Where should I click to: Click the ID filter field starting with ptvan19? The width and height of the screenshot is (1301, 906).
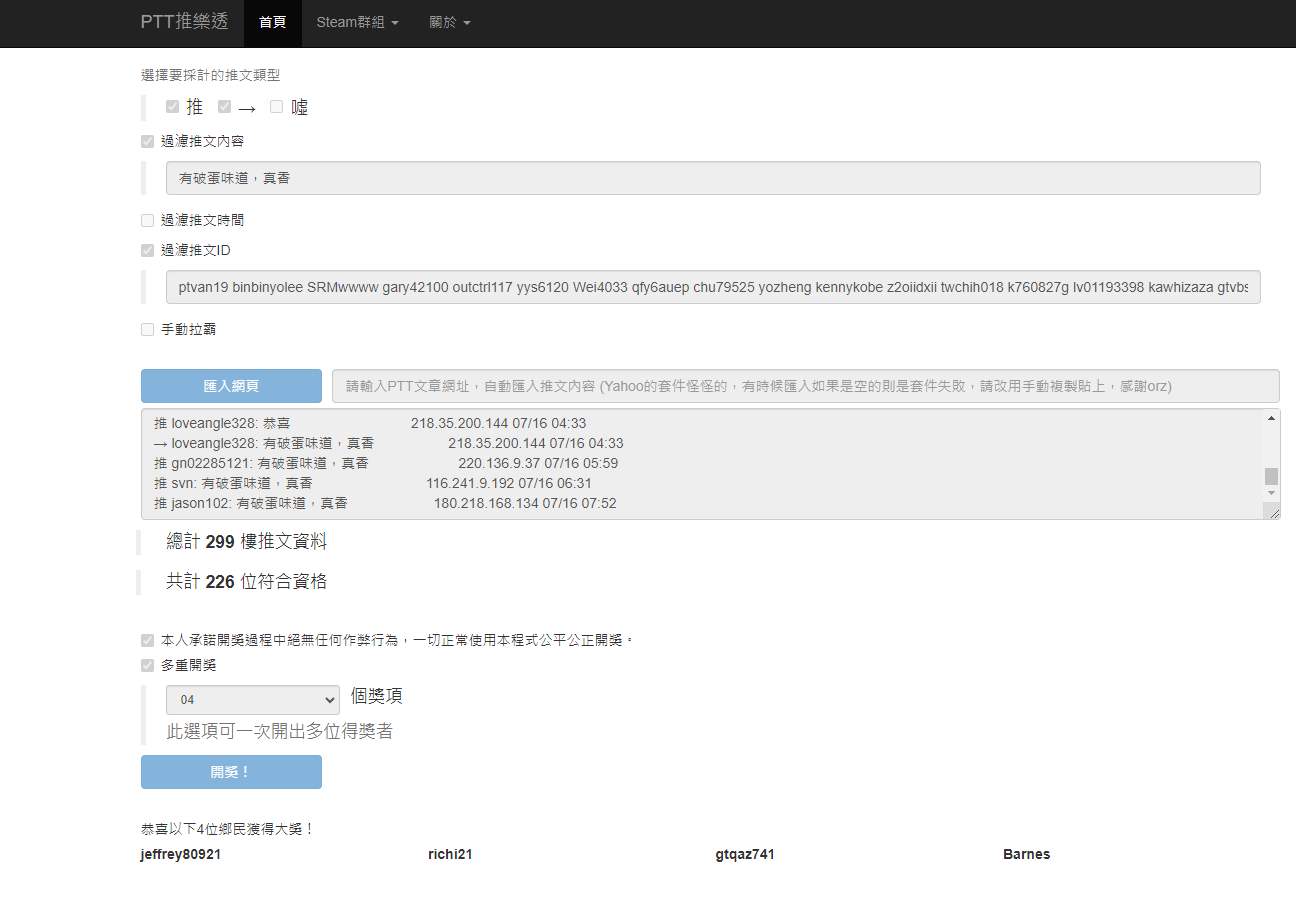click(713, 287)
